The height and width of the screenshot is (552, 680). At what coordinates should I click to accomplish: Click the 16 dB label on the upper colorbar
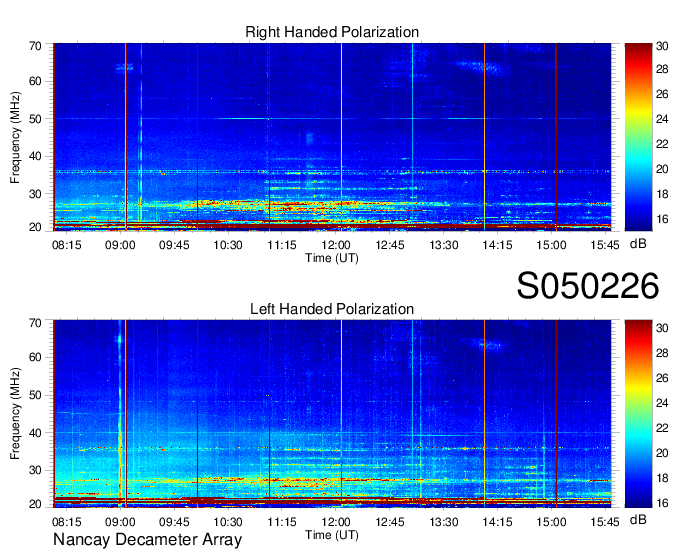662,219
